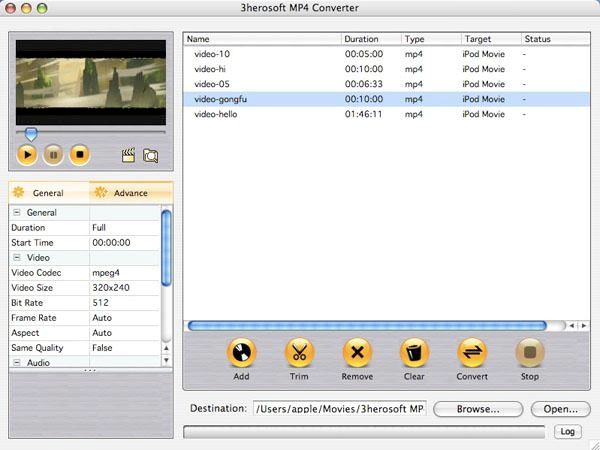Open the Log button
The height and width of the screenshot is (450, 600).
[x=567, y=432]
